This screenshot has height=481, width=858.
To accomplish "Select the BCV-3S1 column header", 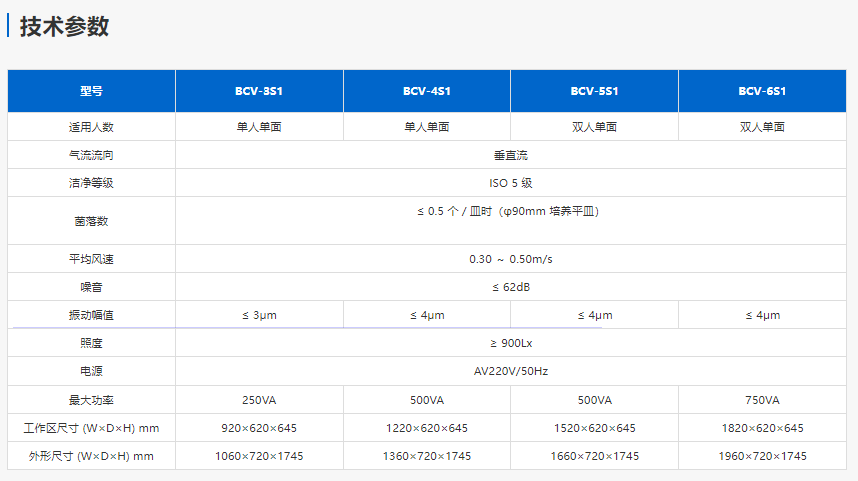I will (259, 91).
